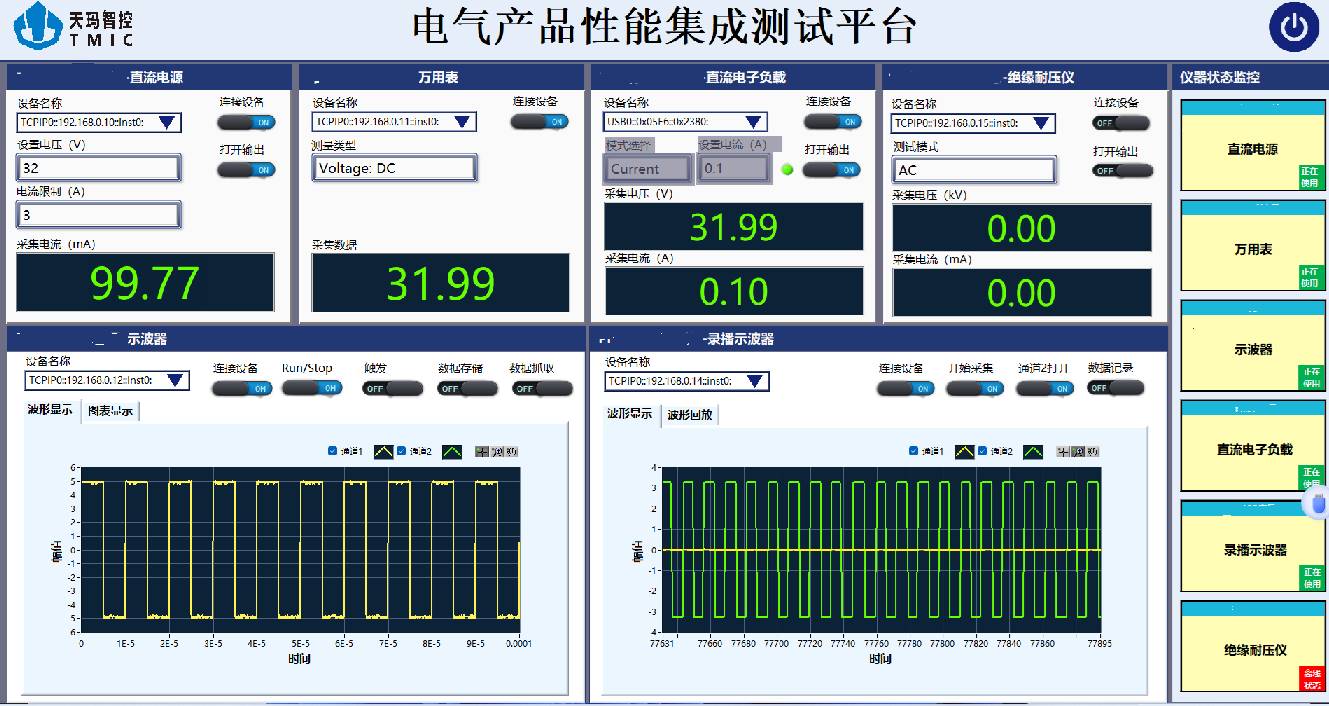Open the 波形回放 tab in 录播示波器

point(689,415)
